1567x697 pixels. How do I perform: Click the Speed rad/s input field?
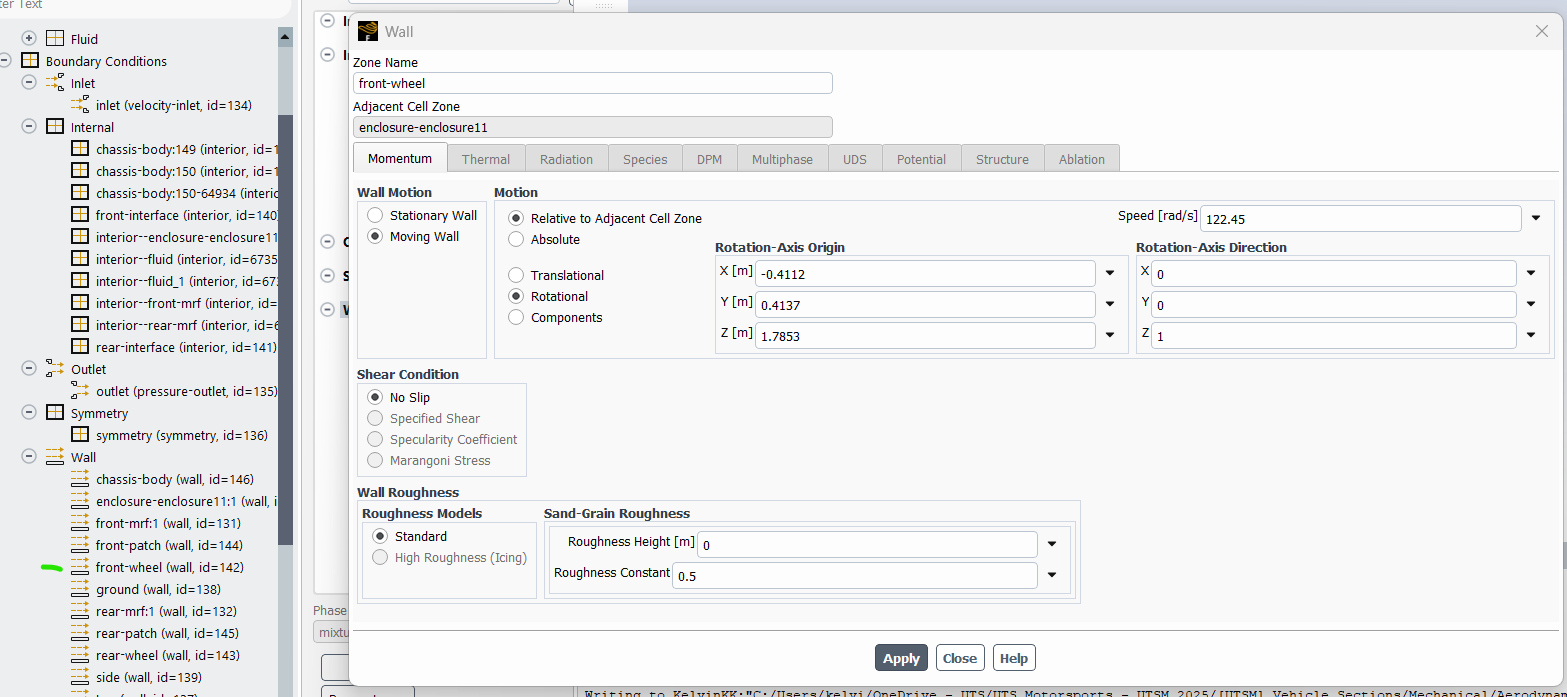point(1361,218)
